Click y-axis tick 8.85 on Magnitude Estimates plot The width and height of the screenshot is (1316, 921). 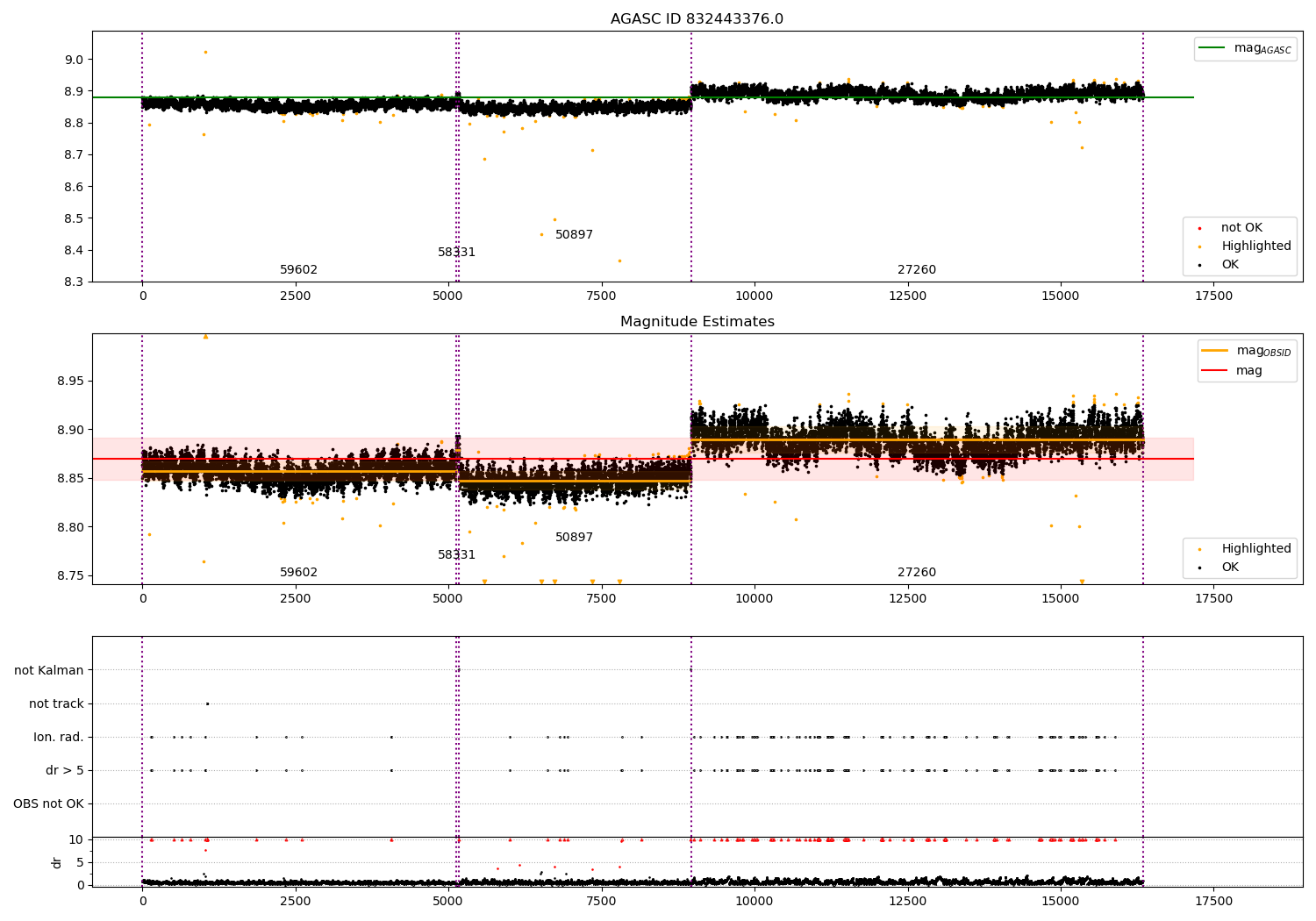click(x=70, y=479)
